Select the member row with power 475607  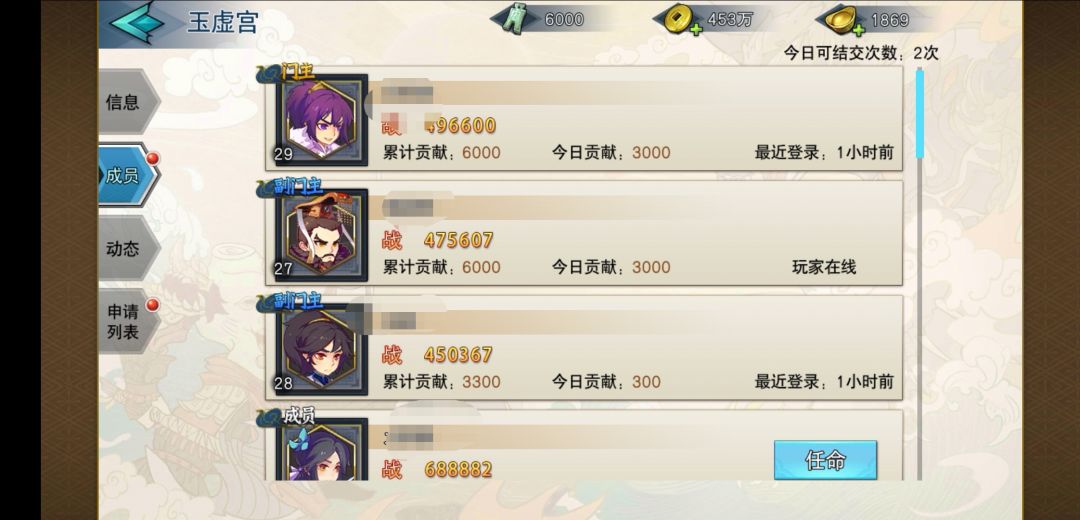tap(584, 233)
